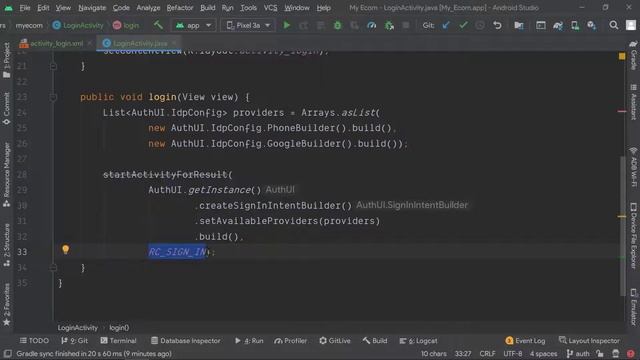This screenshot has height=360, width=640.
Task: Click the memory indicator icon in status bar
Action: coord(616,353)
